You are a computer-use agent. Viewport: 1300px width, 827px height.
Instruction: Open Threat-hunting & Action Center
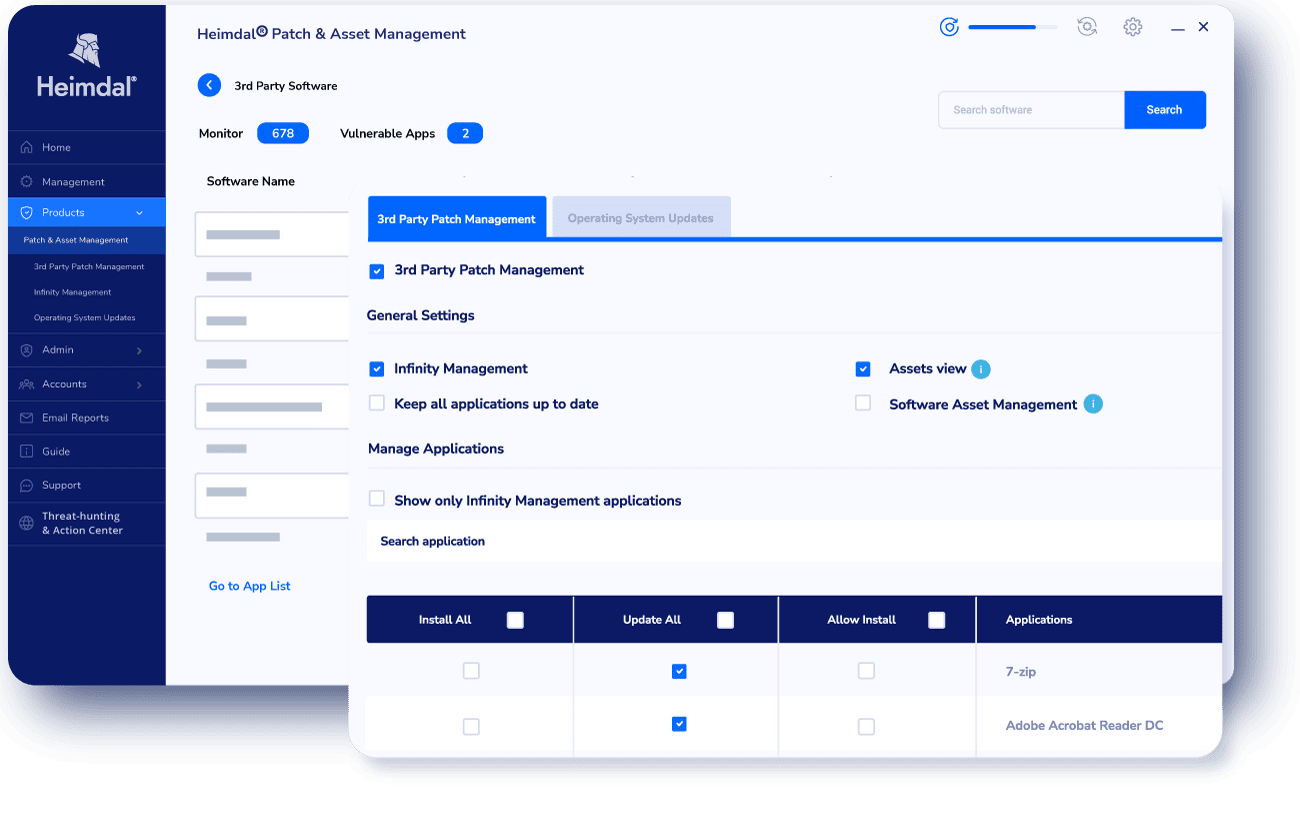(x=81, y=523)
